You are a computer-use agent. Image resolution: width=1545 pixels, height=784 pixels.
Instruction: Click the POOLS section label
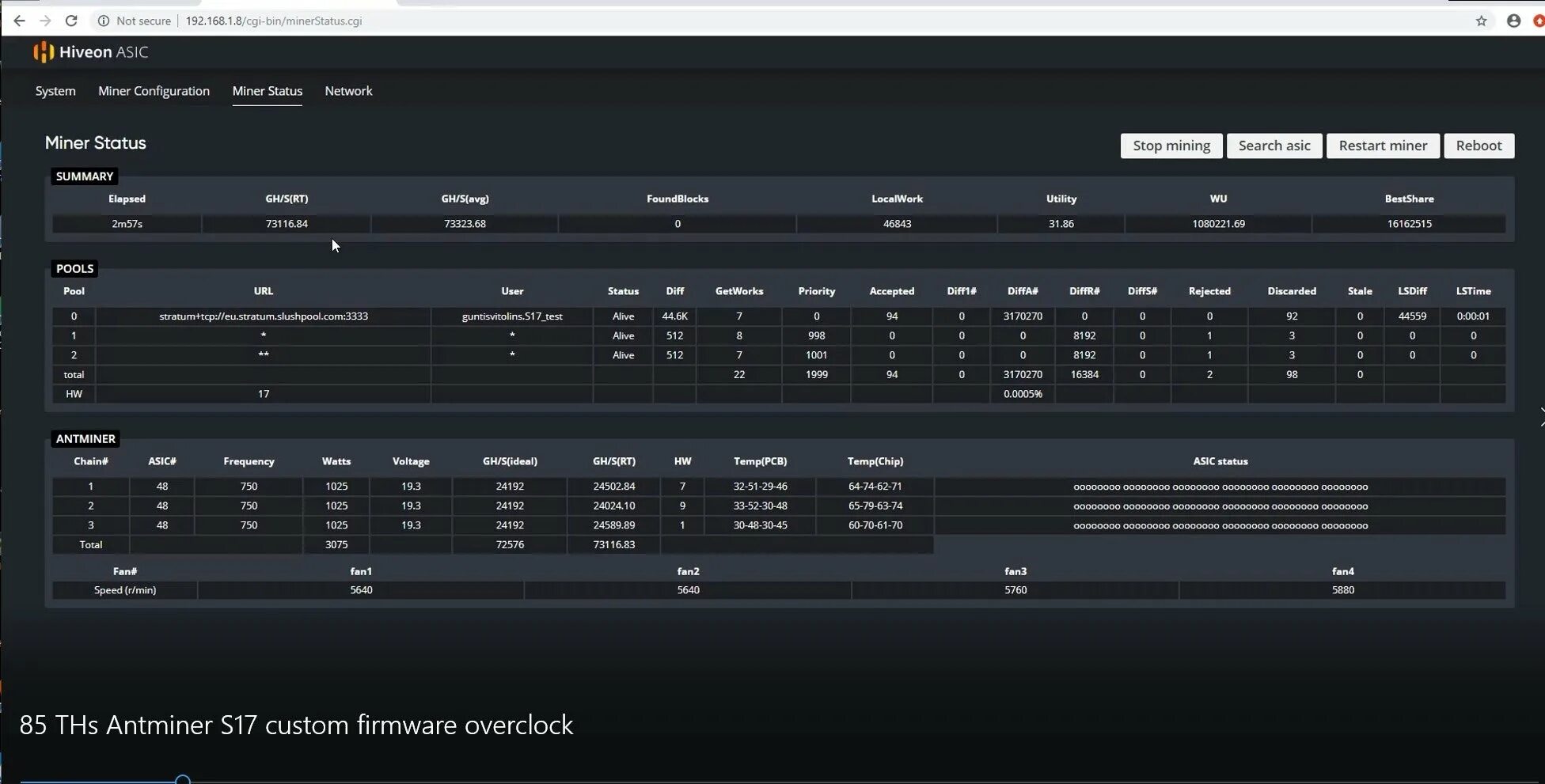click(x=74, y=269)
